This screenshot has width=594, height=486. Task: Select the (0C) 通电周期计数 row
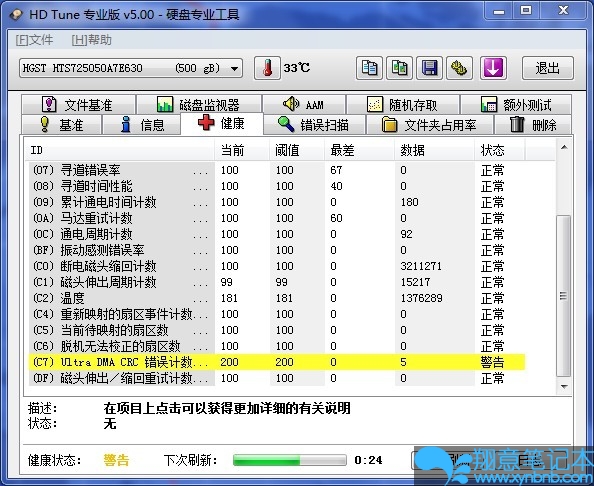277,234
